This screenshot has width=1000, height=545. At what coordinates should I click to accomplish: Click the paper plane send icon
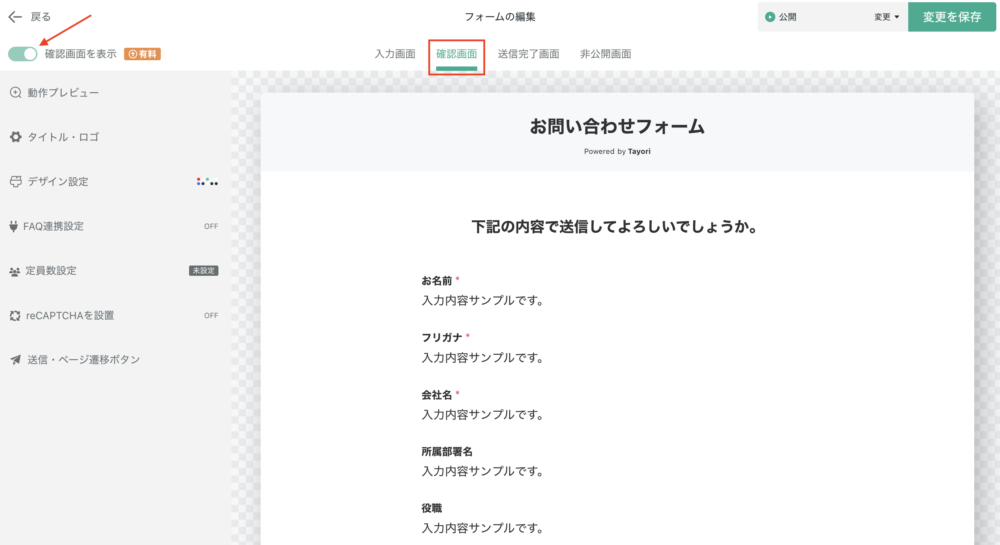(x=15, y=360)
